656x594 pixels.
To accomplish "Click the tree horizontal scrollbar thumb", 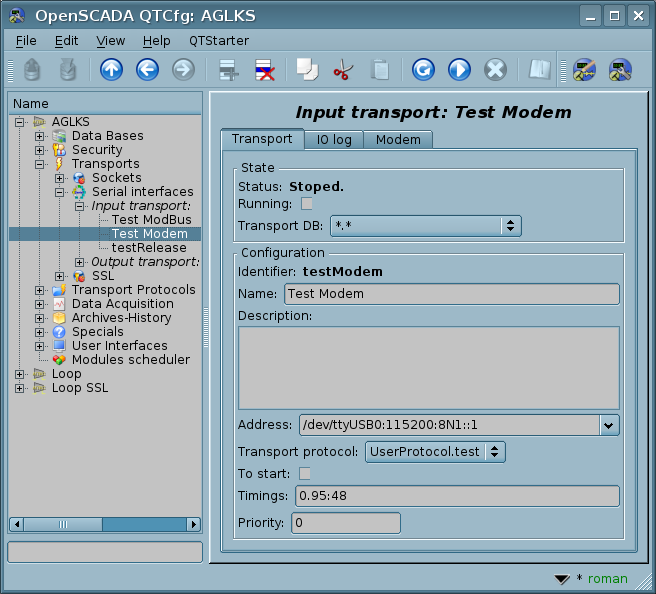I will [63, 525].
